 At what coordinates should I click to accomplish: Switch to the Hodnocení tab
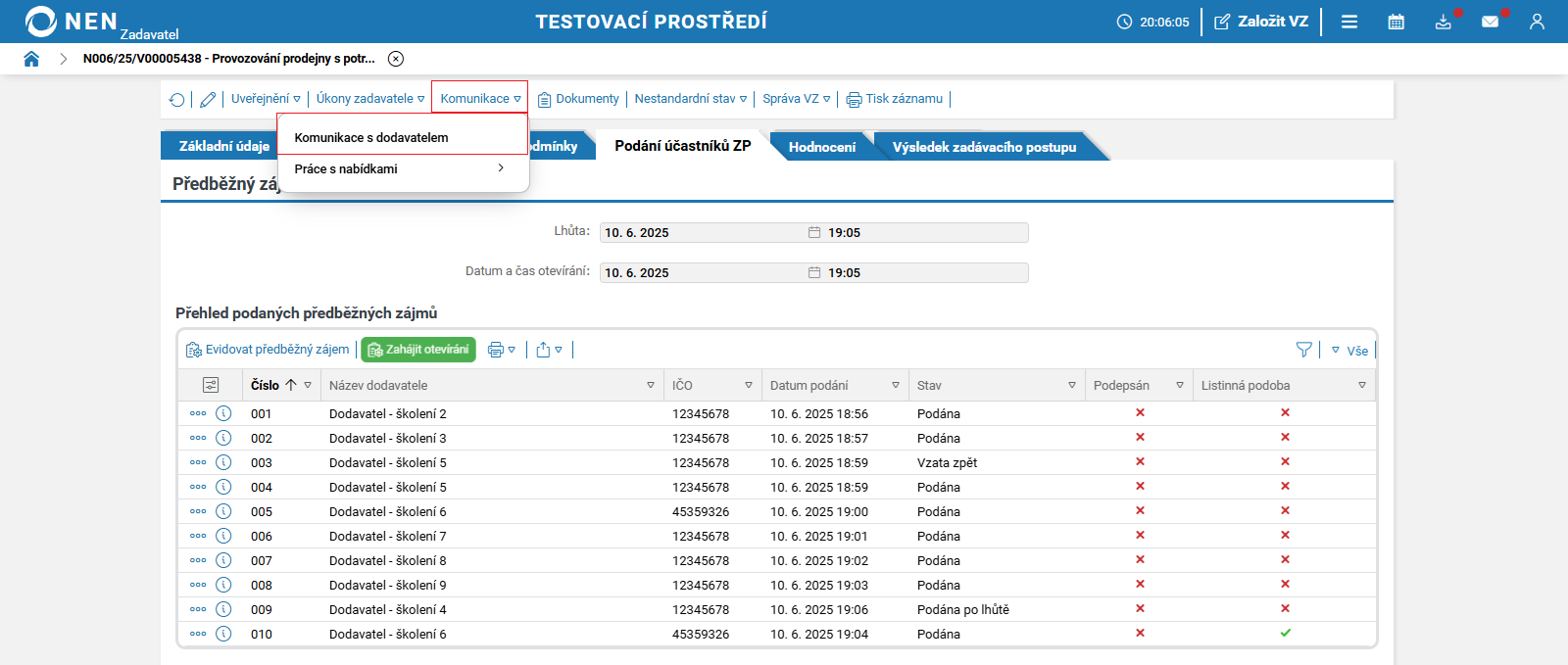821,147
